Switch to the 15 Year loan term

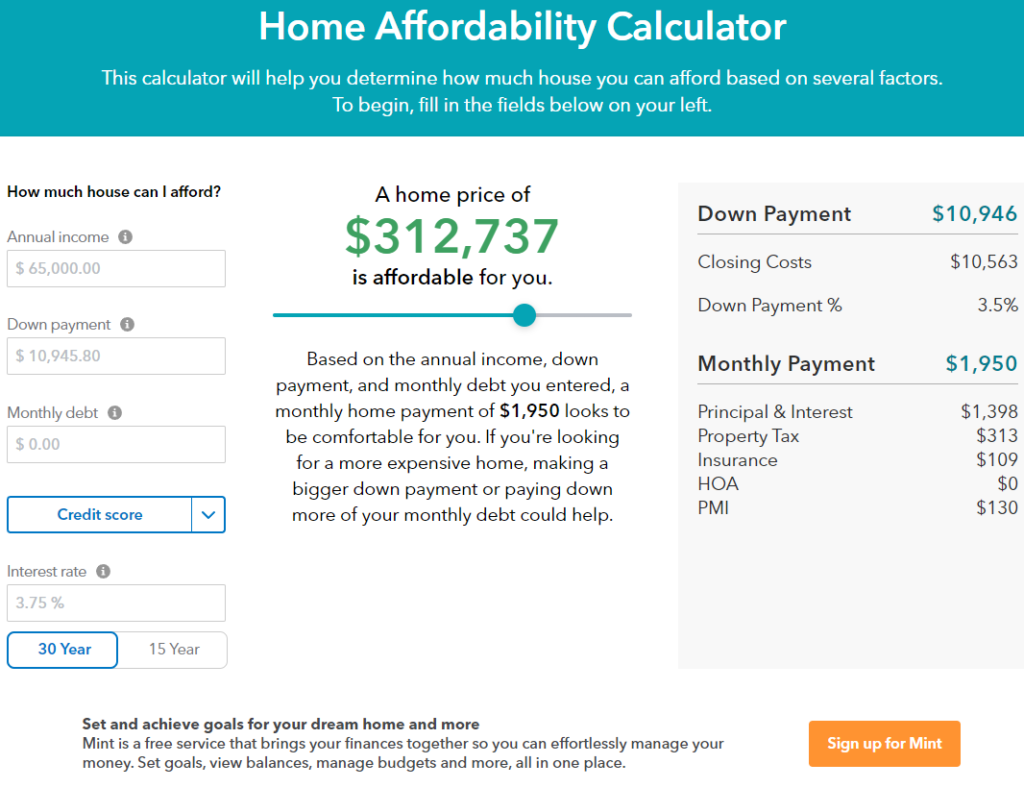(x=173, y=650)
